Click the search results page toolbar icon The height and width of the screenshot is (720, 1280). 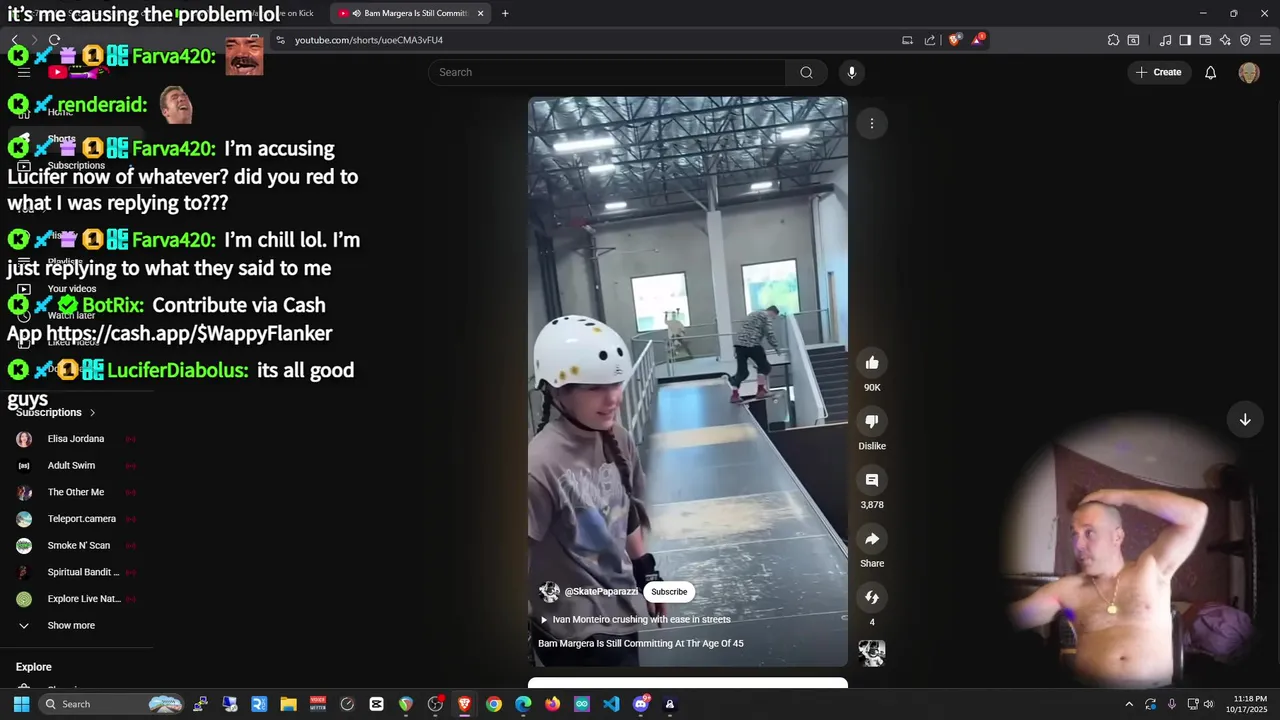click(x=1133, y=40)
